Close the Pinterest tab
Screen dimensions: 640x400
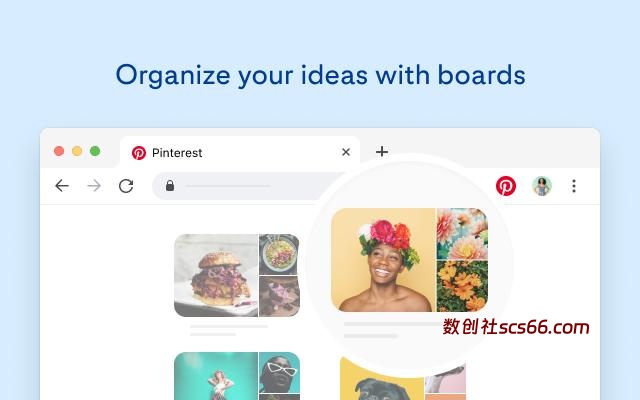[346, 152]
